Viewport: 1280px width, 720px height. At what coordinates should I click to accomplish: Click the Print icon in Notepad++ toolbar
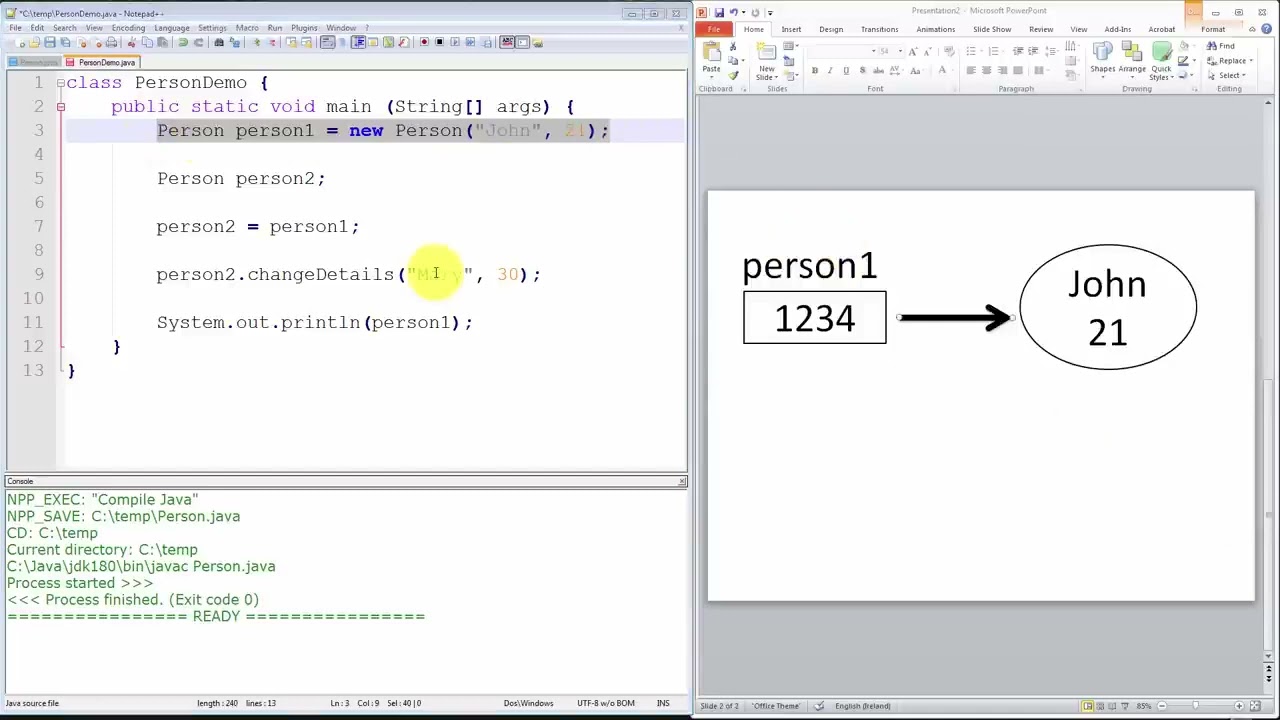click(112, 42)
